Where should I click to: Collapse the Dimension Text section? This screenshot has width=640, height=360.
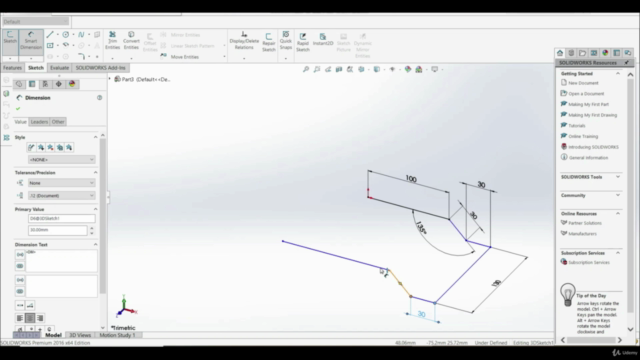point(96,244)
